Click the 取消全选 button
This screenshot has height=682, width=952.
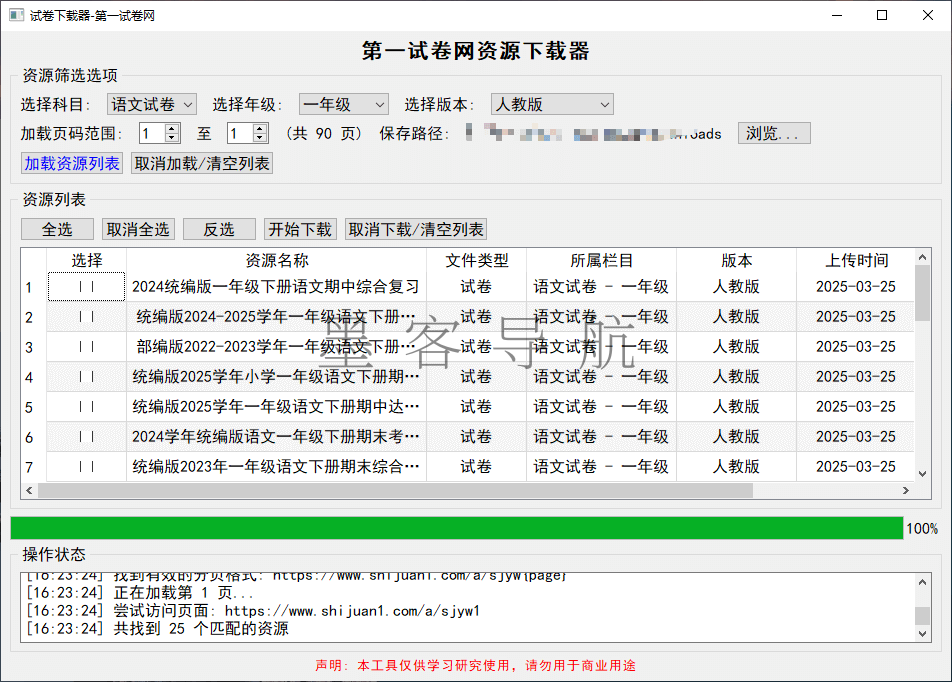pyautogui.click(x=138, y=229)
